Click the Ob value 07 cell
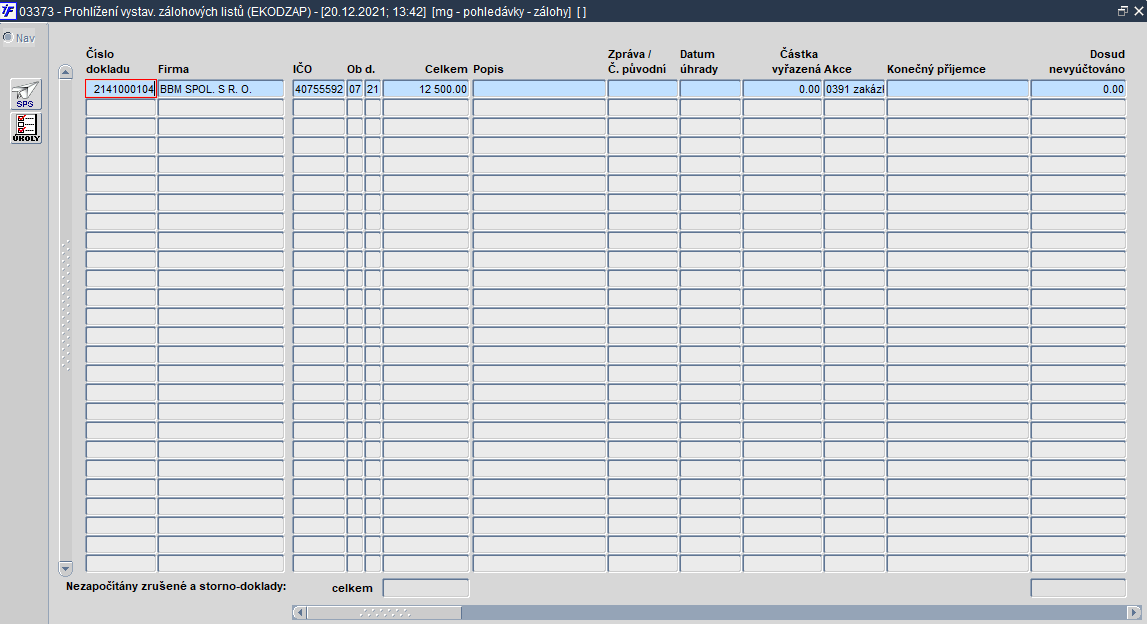The width and height of the screenshot is (1147, 624). (355, 89)
